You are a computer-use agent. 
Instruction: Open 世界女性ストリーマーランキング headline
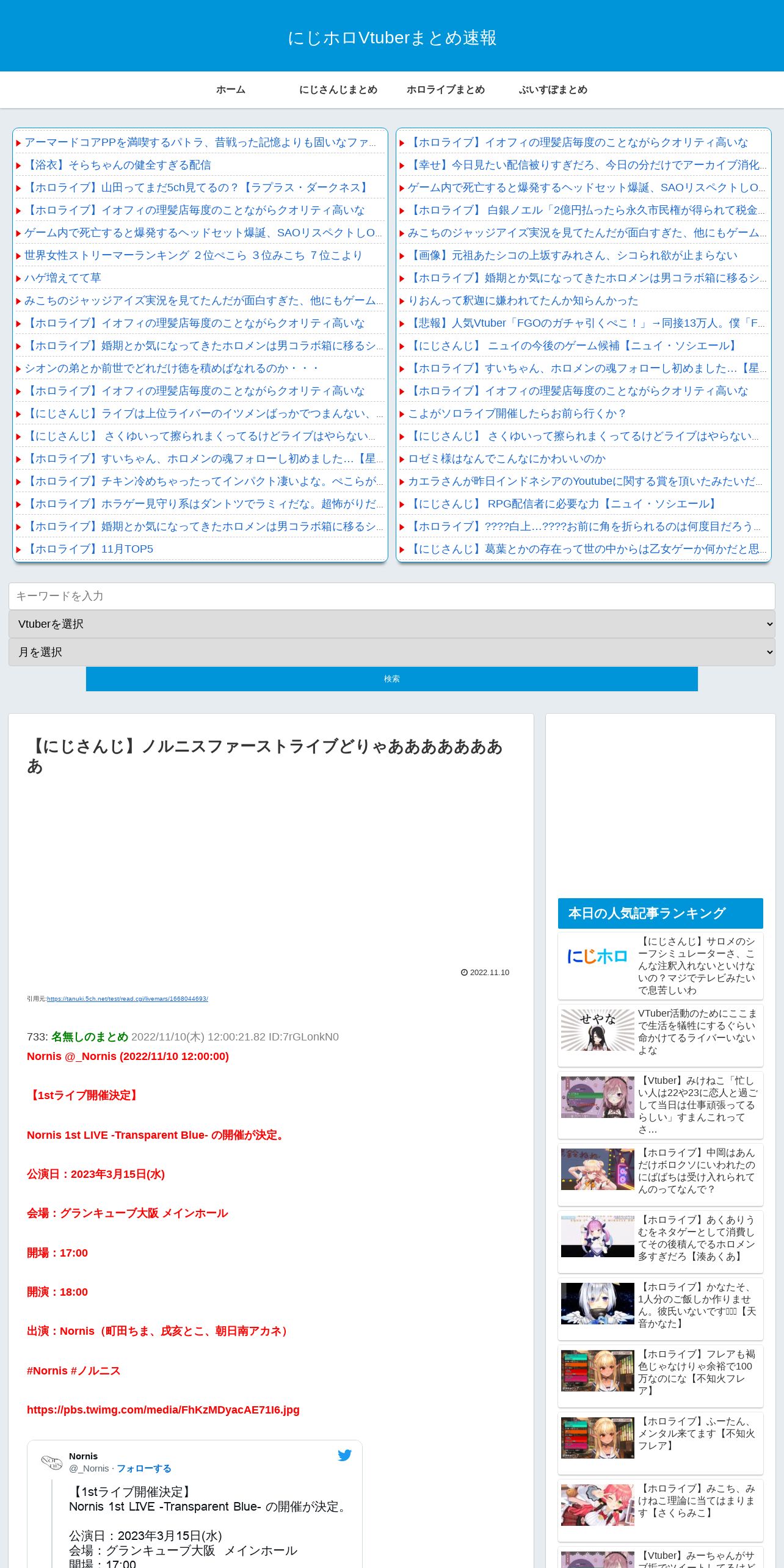[x=194, y=255]
